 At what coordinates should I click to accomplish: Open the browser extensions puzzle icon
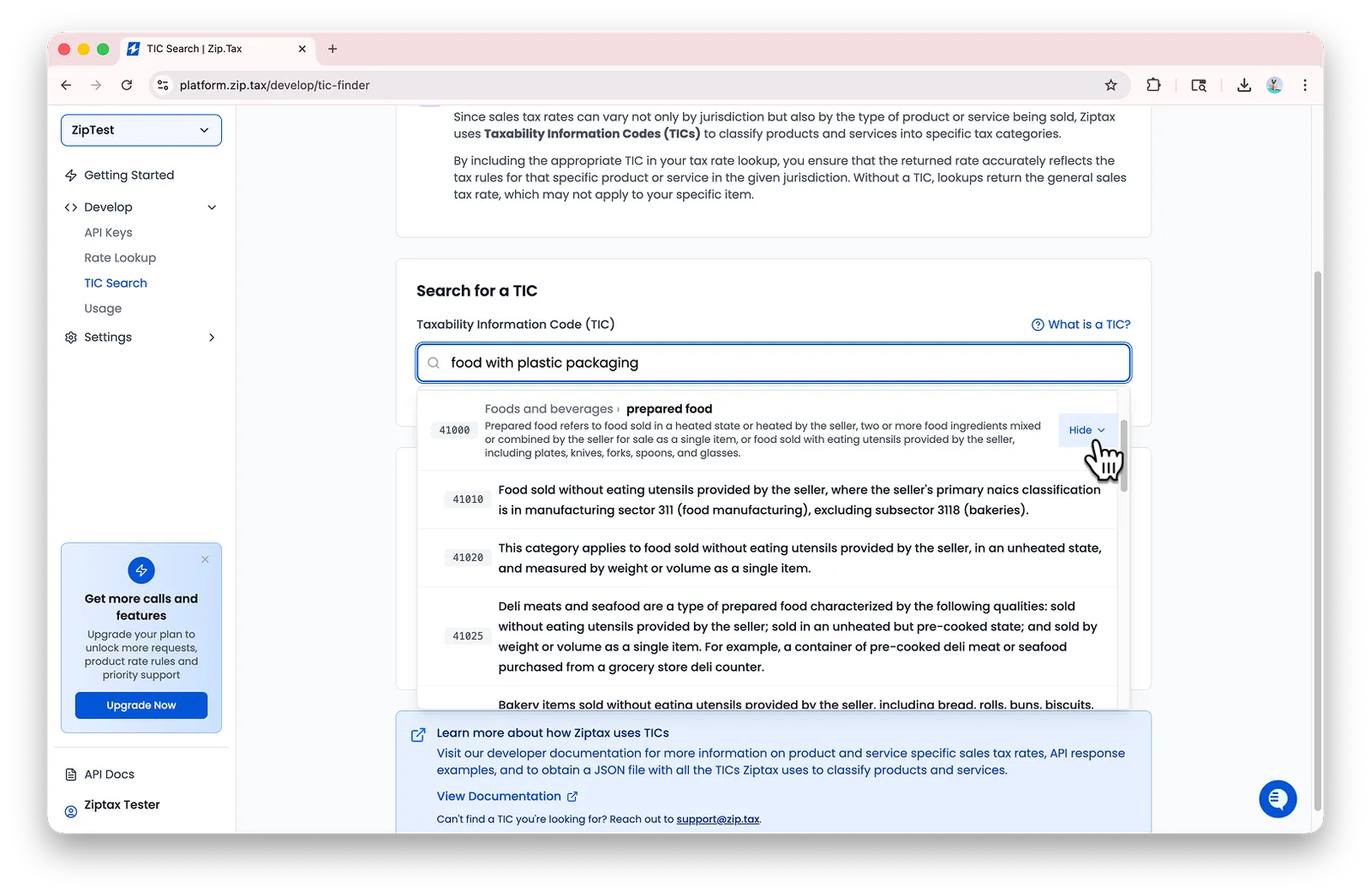pos(1153,85)
